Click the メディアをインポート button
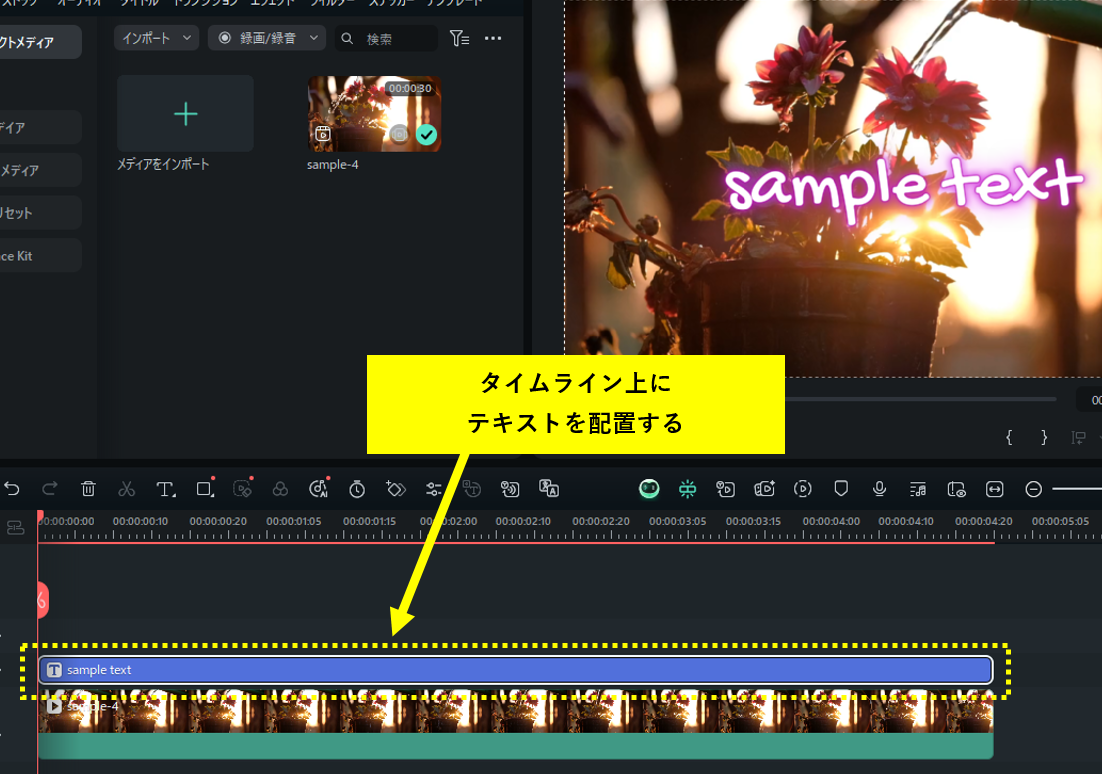1102x774 pixels. [x=186, y=113]
